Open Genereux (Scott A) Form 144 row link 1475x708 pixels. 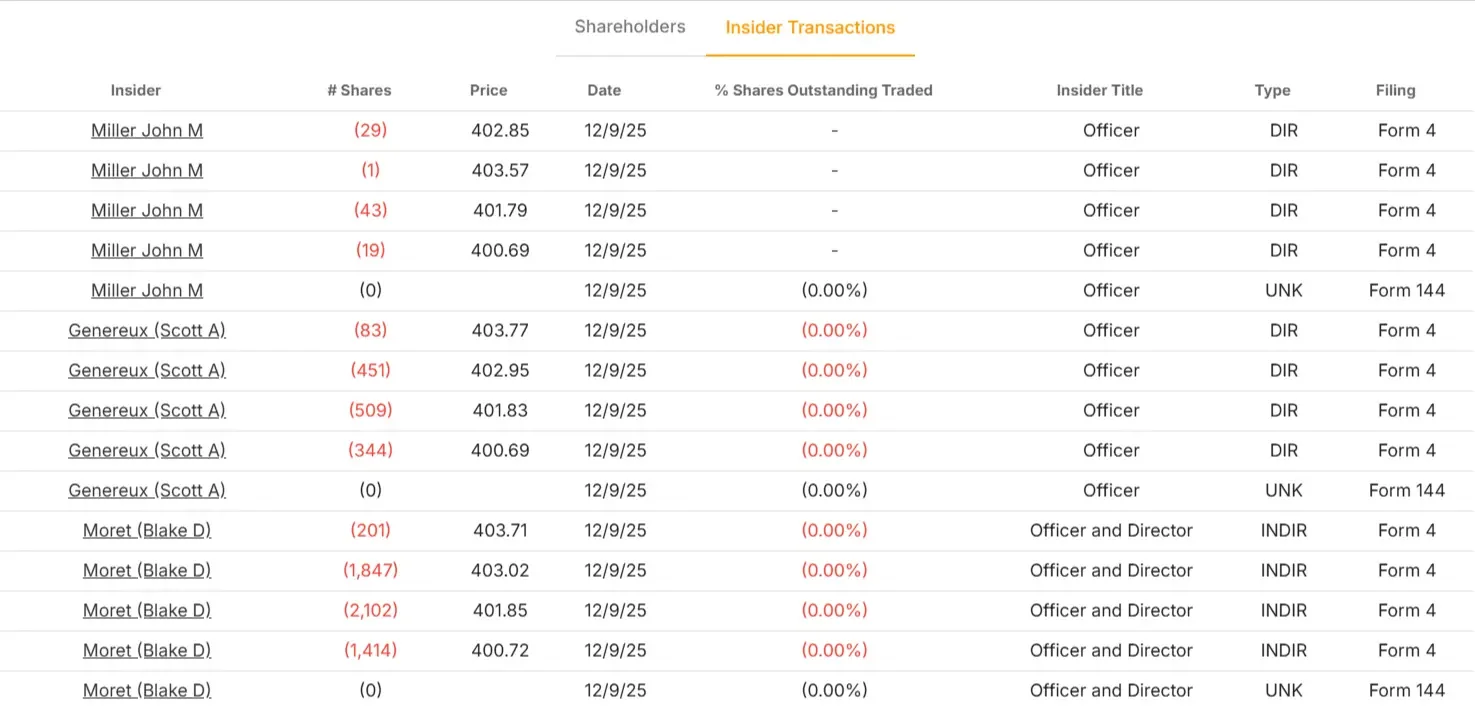147,491
